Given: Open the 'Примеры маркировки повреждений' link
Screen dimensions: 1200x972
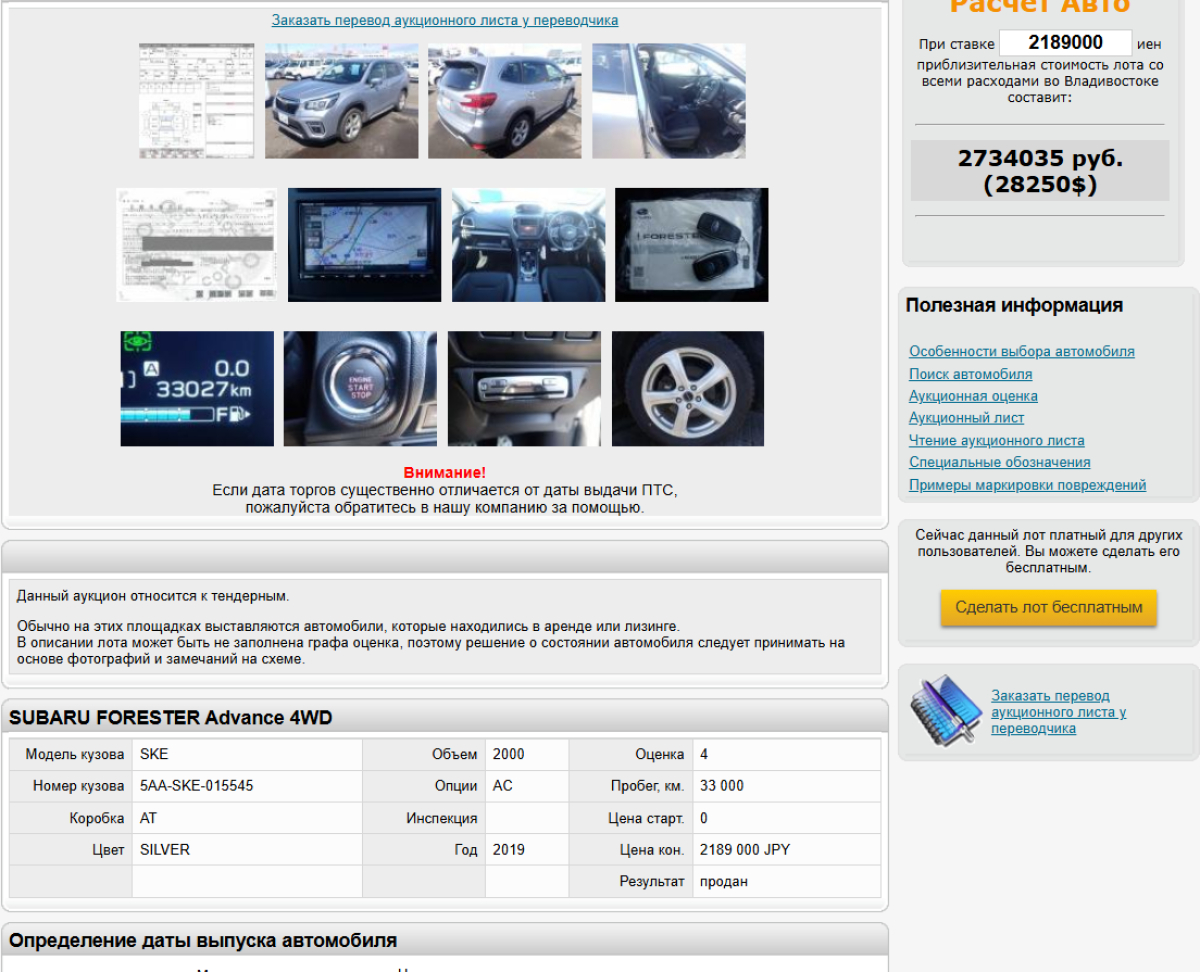Looking at the screenshot, I should point(1028,485).
